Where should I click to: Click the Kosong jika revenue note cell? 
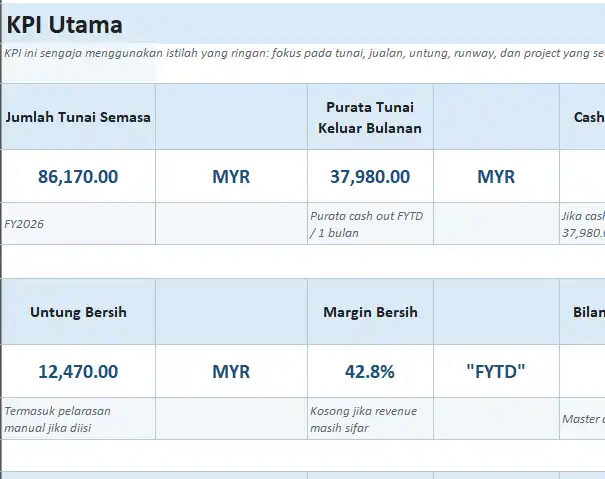370,419
